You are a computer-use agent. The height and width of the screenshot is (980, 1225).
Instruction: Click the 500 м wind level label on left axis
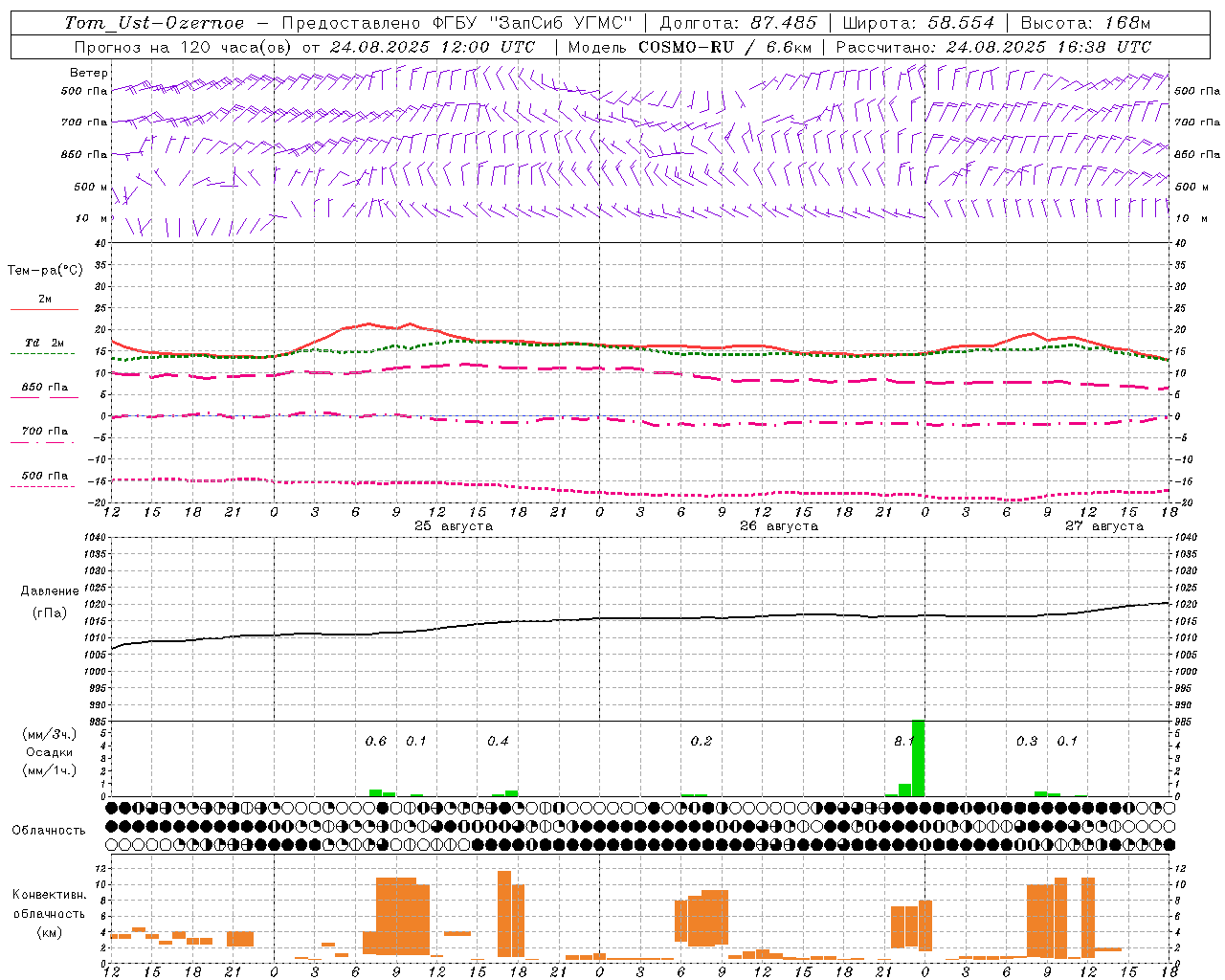pos(91,187)
